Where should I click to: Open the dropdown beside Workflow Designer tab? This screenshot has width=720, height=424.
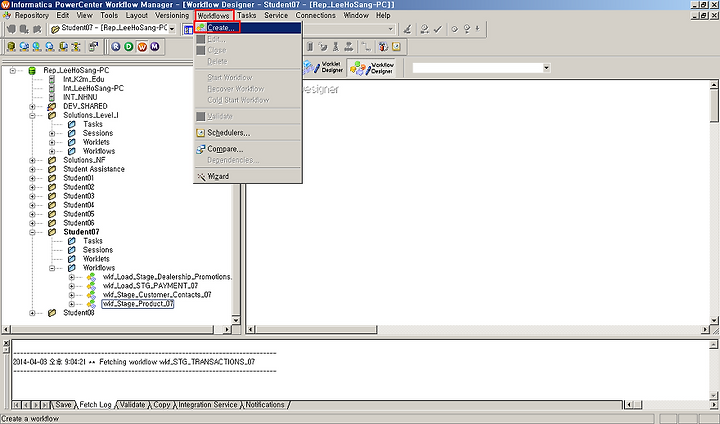(546, 68)
